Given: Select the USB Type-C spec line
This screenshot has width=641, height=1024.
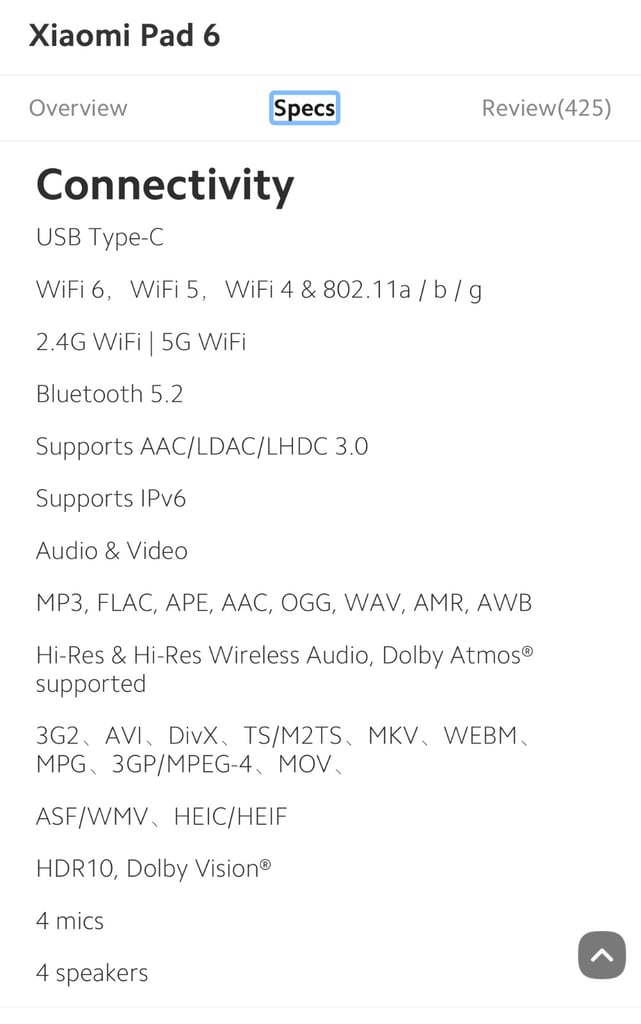Looking at the screenshot, I should pyautogui.click(x=100, y=238).
